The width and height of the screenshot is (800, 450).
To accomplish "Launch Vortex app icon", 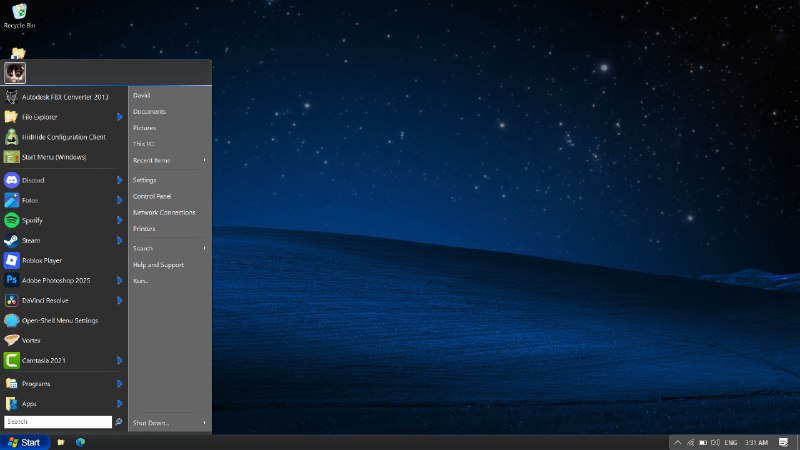I will click(11, 340).
